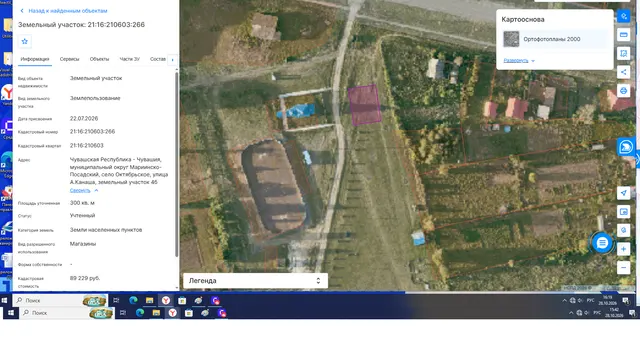The height and width of the screenshot is (360, 640).
Task: Go back via 'Назад к найденным объектам' link
Action: (64, 11)
